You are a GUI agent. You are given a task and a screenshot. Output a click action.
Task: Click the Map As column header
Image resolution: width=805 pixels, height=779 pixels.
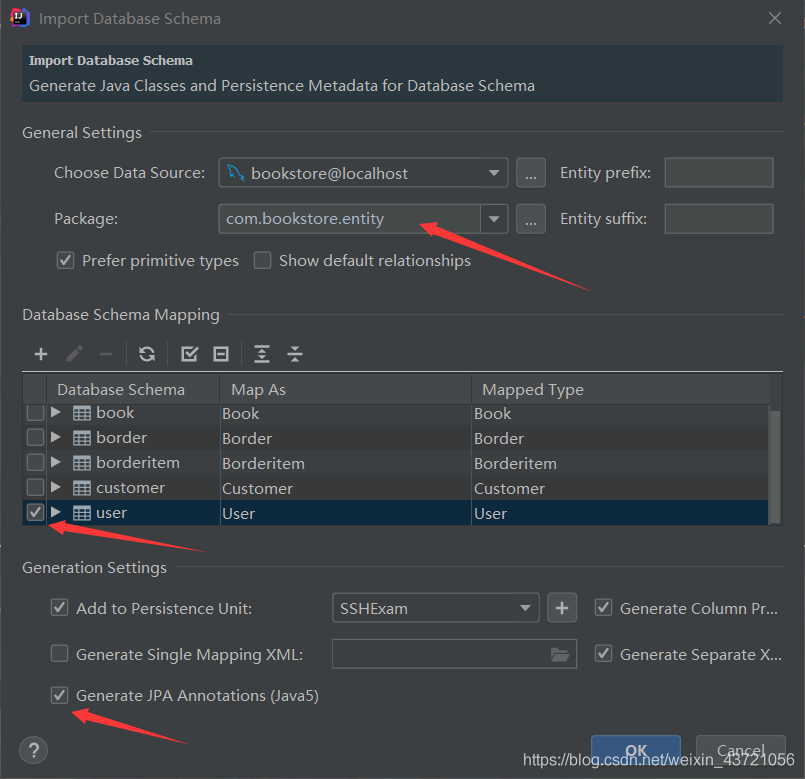[x=346, y=389]
